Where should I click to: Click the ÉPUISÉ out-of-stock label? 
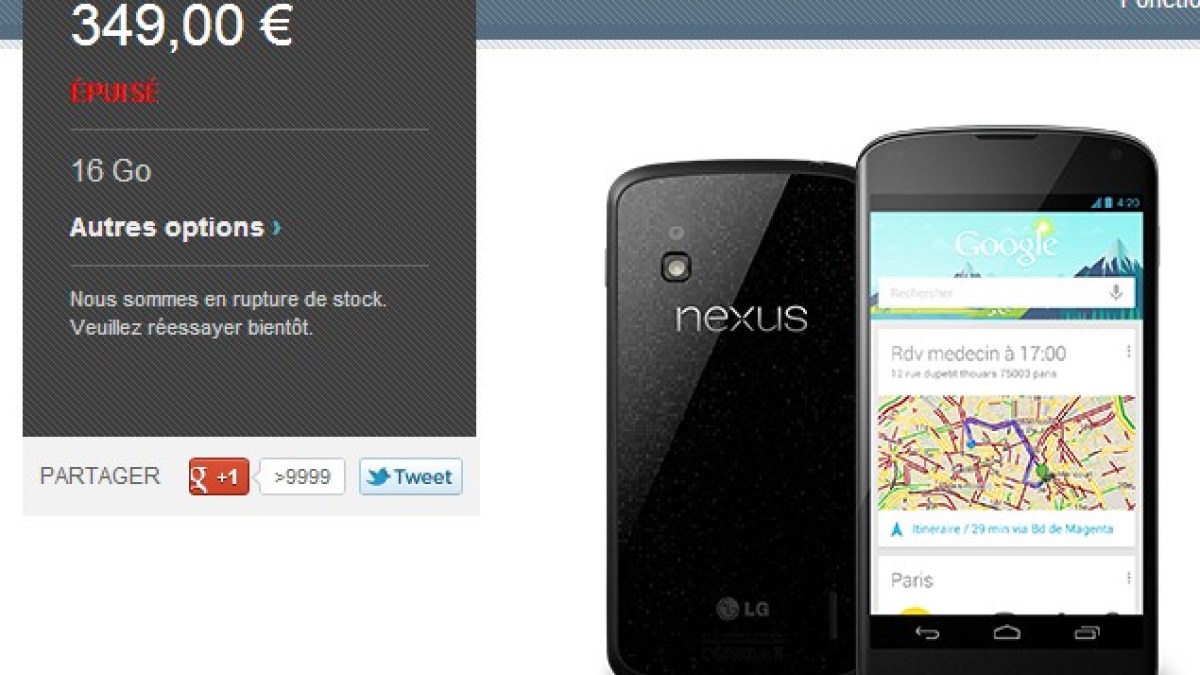coord(115,93)
